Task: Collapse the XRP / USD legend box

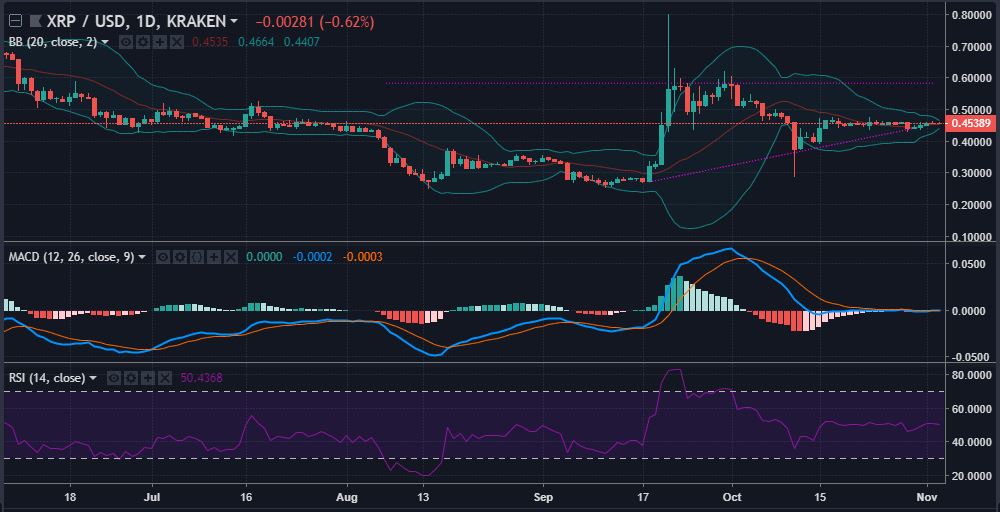Action: (x=15, y=21)
